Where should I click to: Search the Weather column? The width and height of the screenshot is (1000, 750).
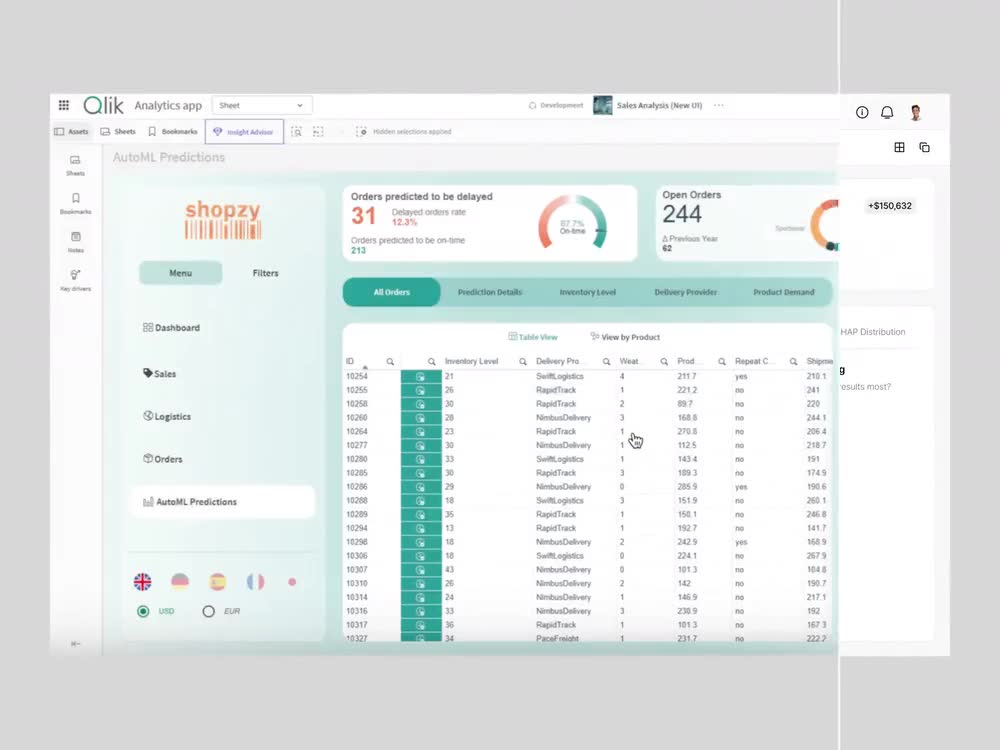(x=664, y=362)
